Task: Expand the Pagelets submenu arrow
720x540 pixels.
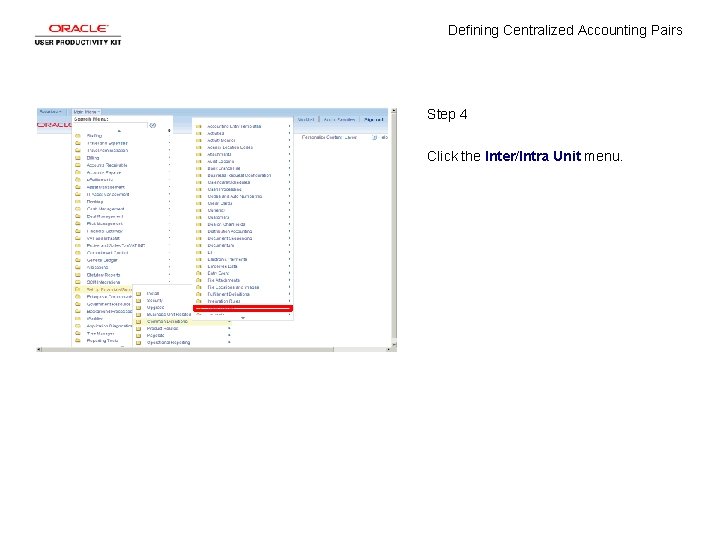Action: click(x=229, y=336)
